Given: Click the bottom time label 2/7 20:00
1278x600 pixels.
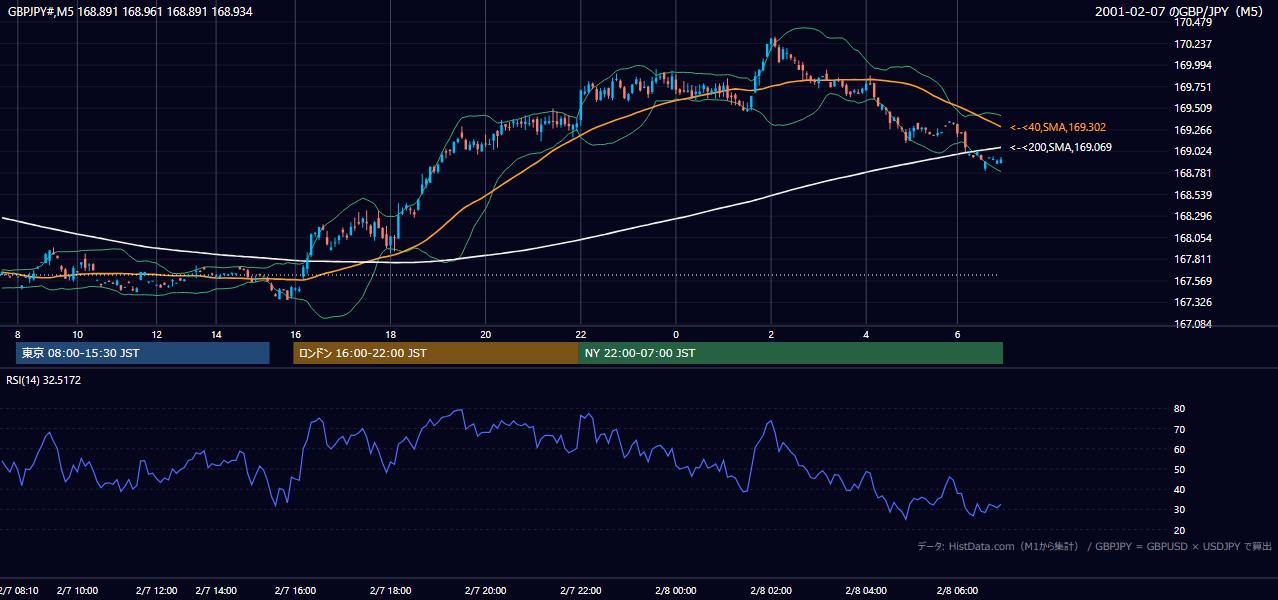Looking at the screenshot, I should (485, 591).
